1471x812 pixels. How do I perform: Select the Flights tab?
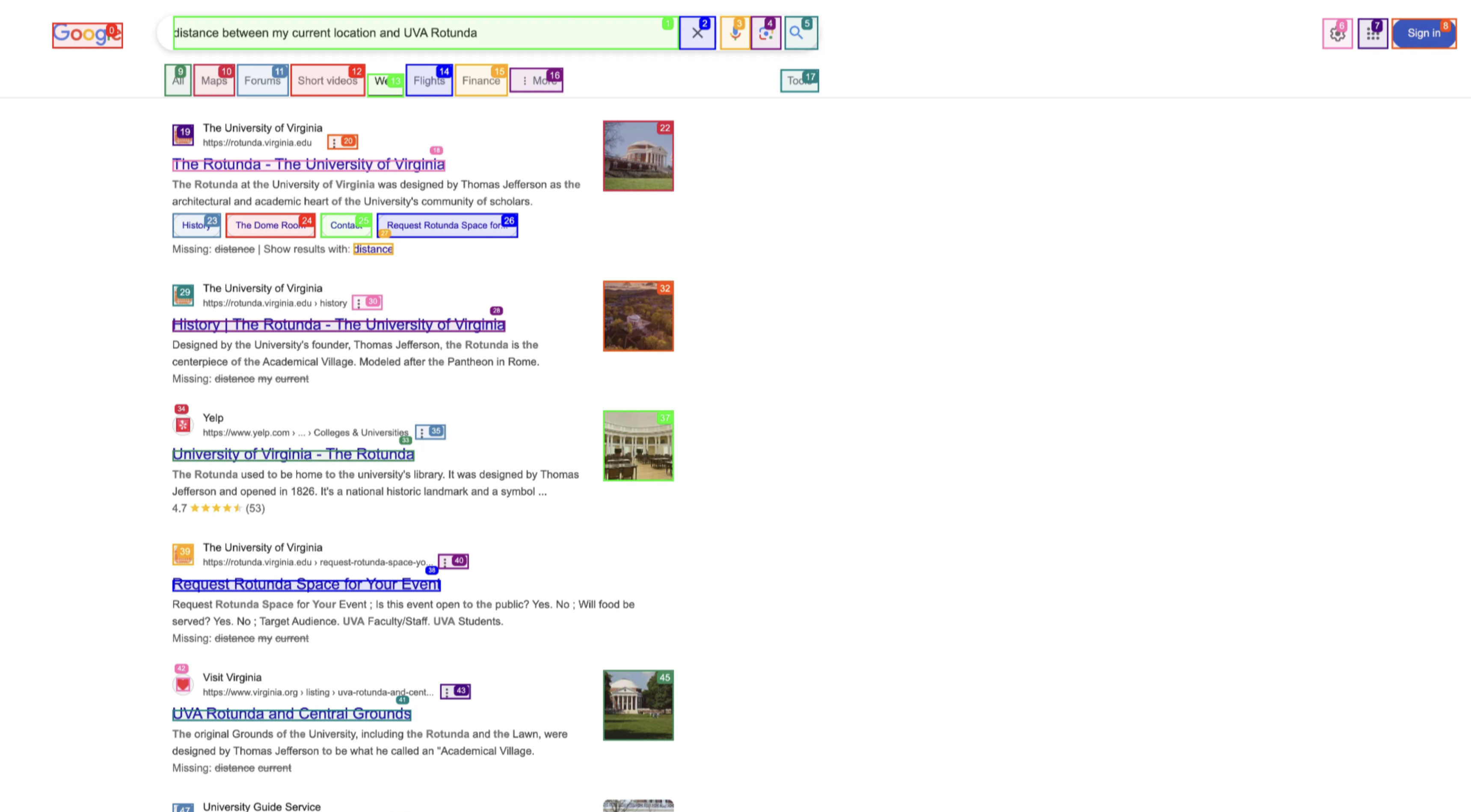pos(428,80)
